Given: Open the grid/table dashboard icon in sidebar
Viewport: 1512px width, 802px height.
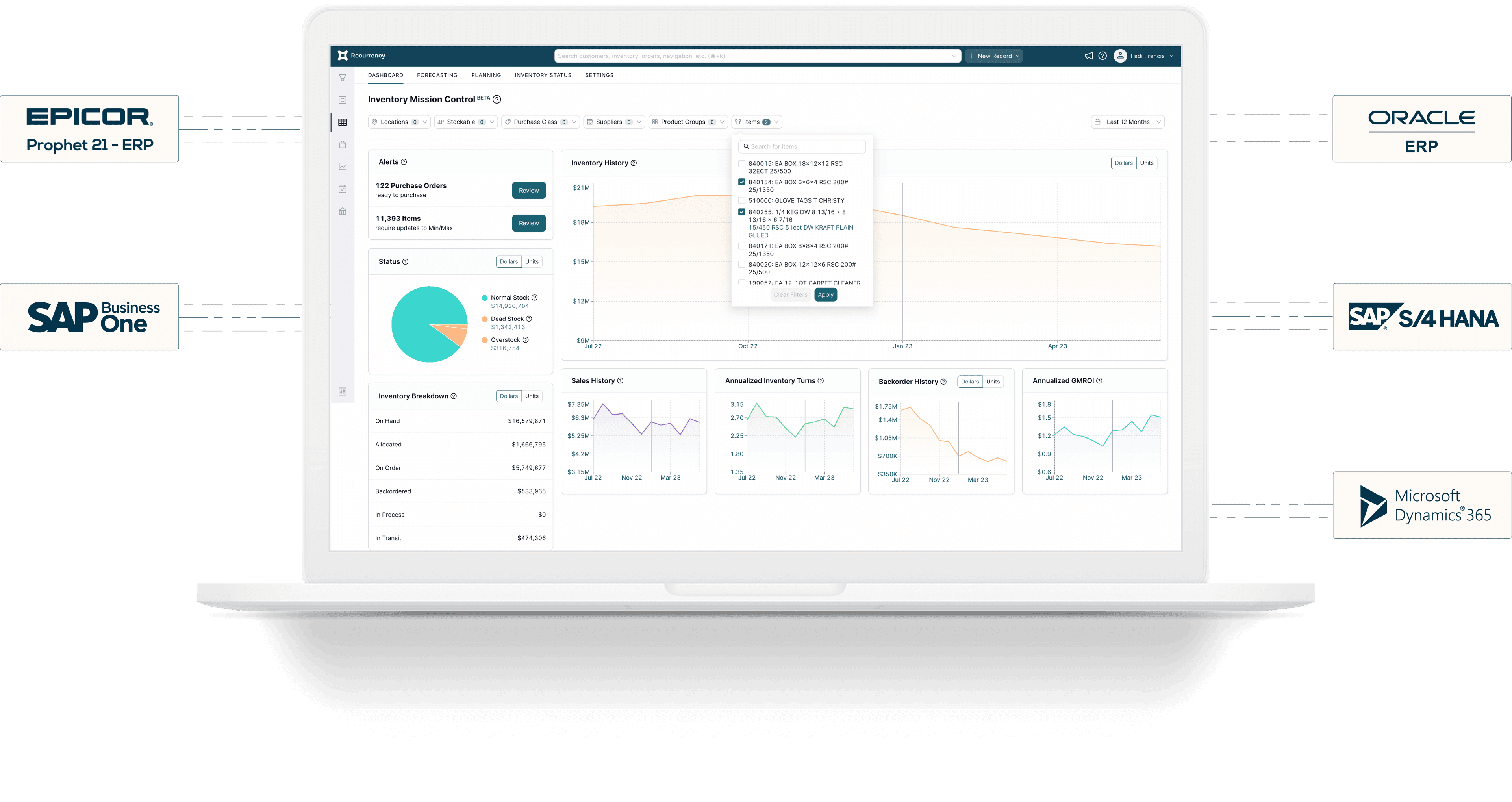Looking at the screenshot, I should click(343, 122).
